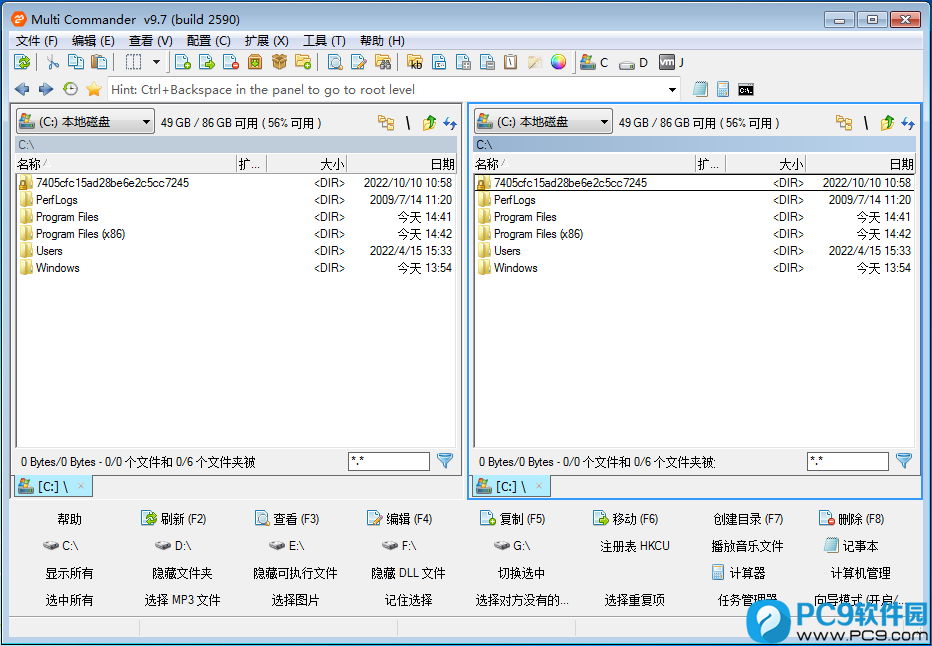Click left panel go-up green arrow icon
Screen dimensions: 932x646
[429, 122]
